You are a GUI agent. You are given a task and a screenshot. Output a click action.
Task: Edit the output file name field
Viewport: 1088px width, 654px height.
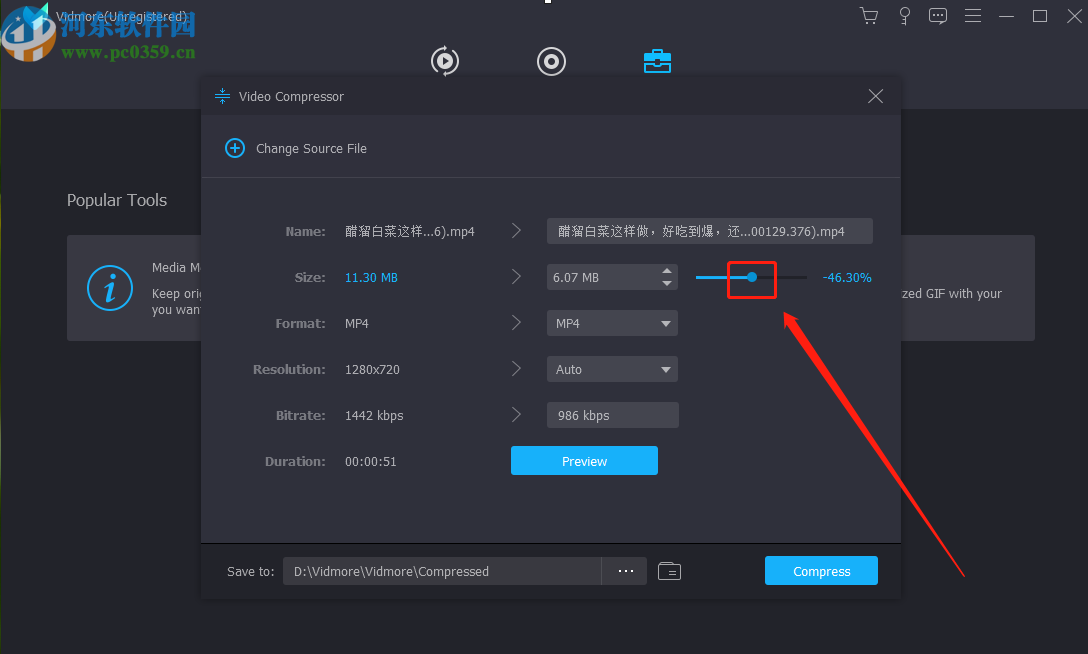[x=709, y=231]
